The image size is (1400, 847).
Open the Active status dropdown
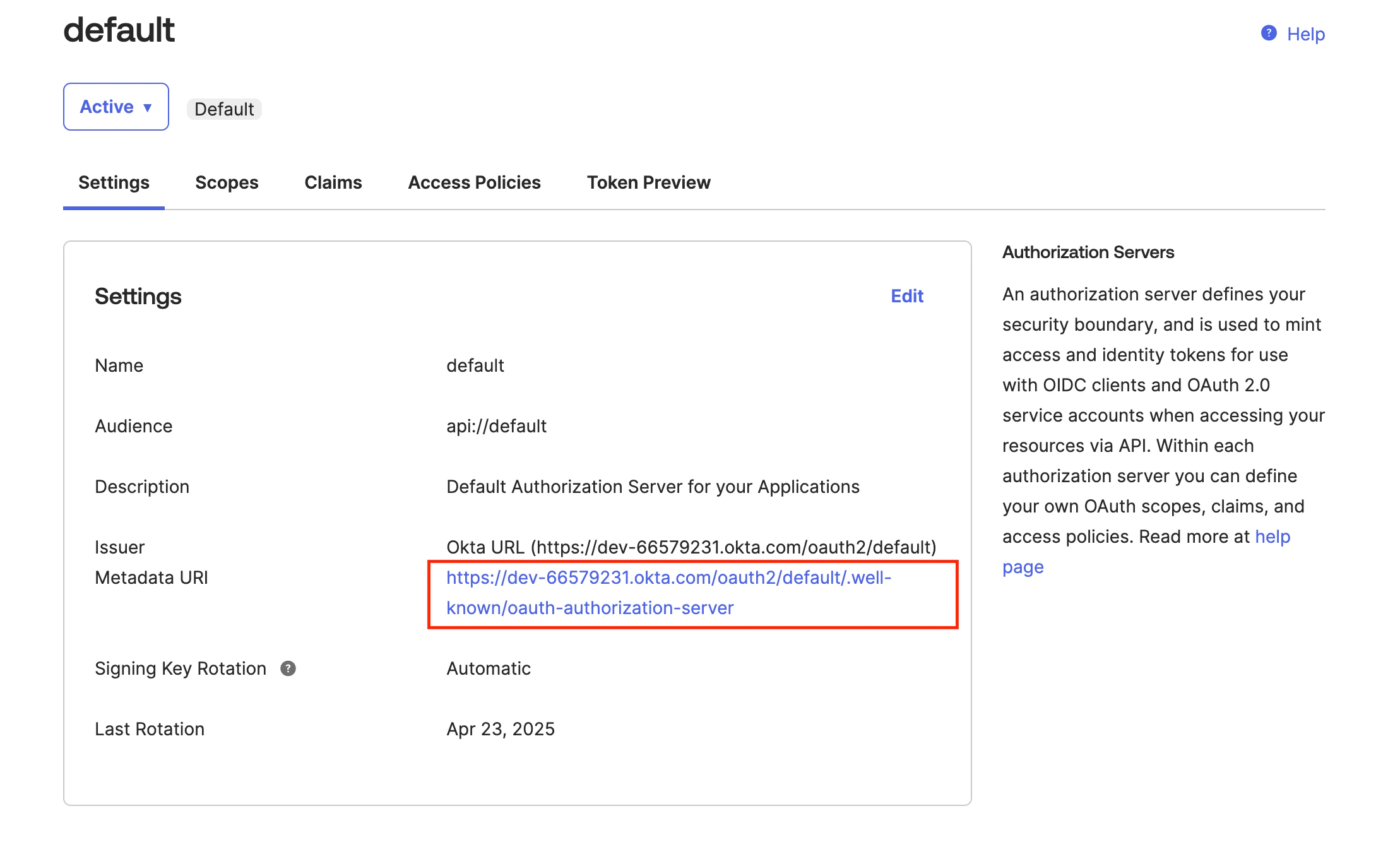point(116,106)
